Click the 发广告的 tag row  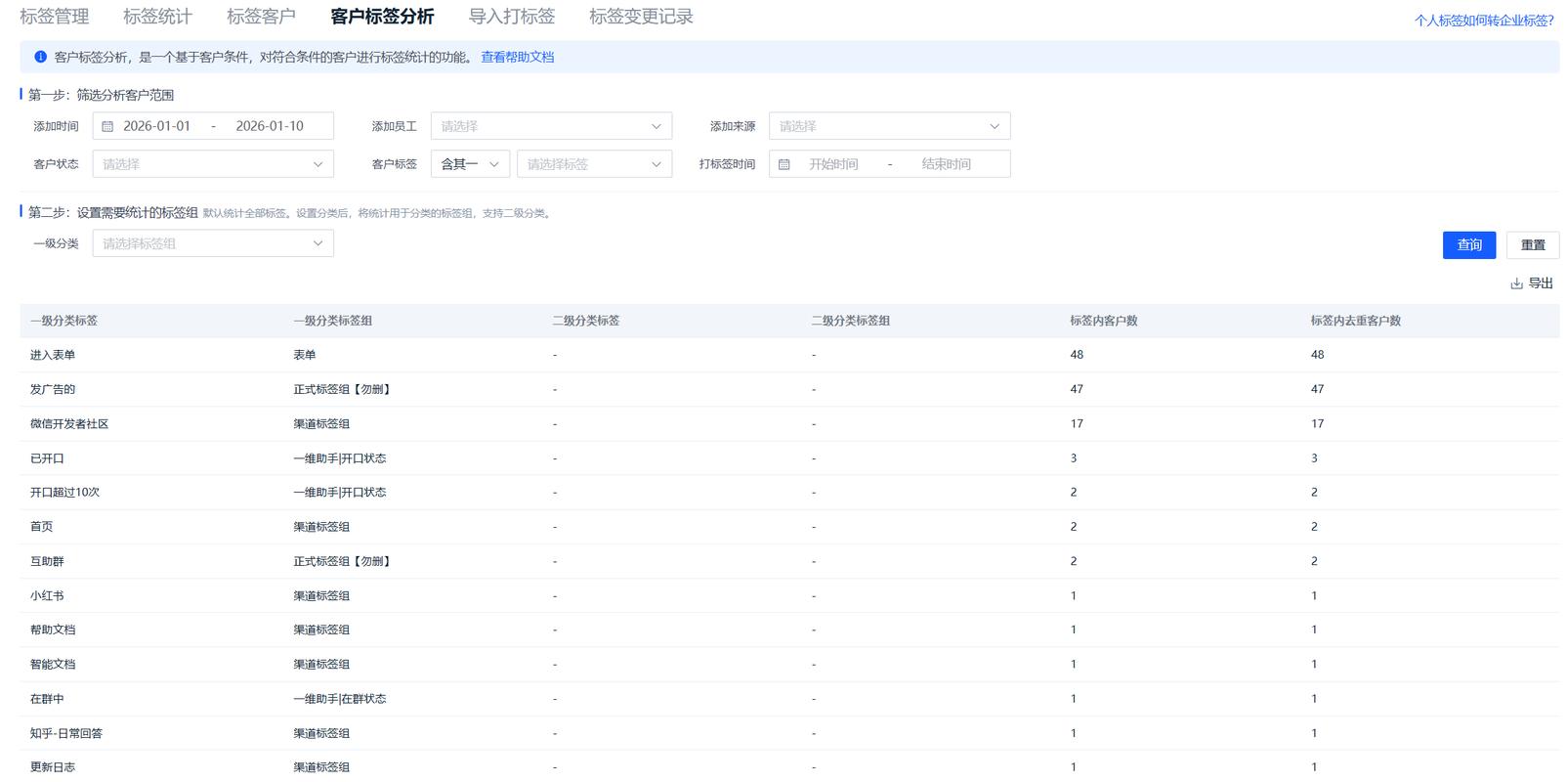pos(789,389)
